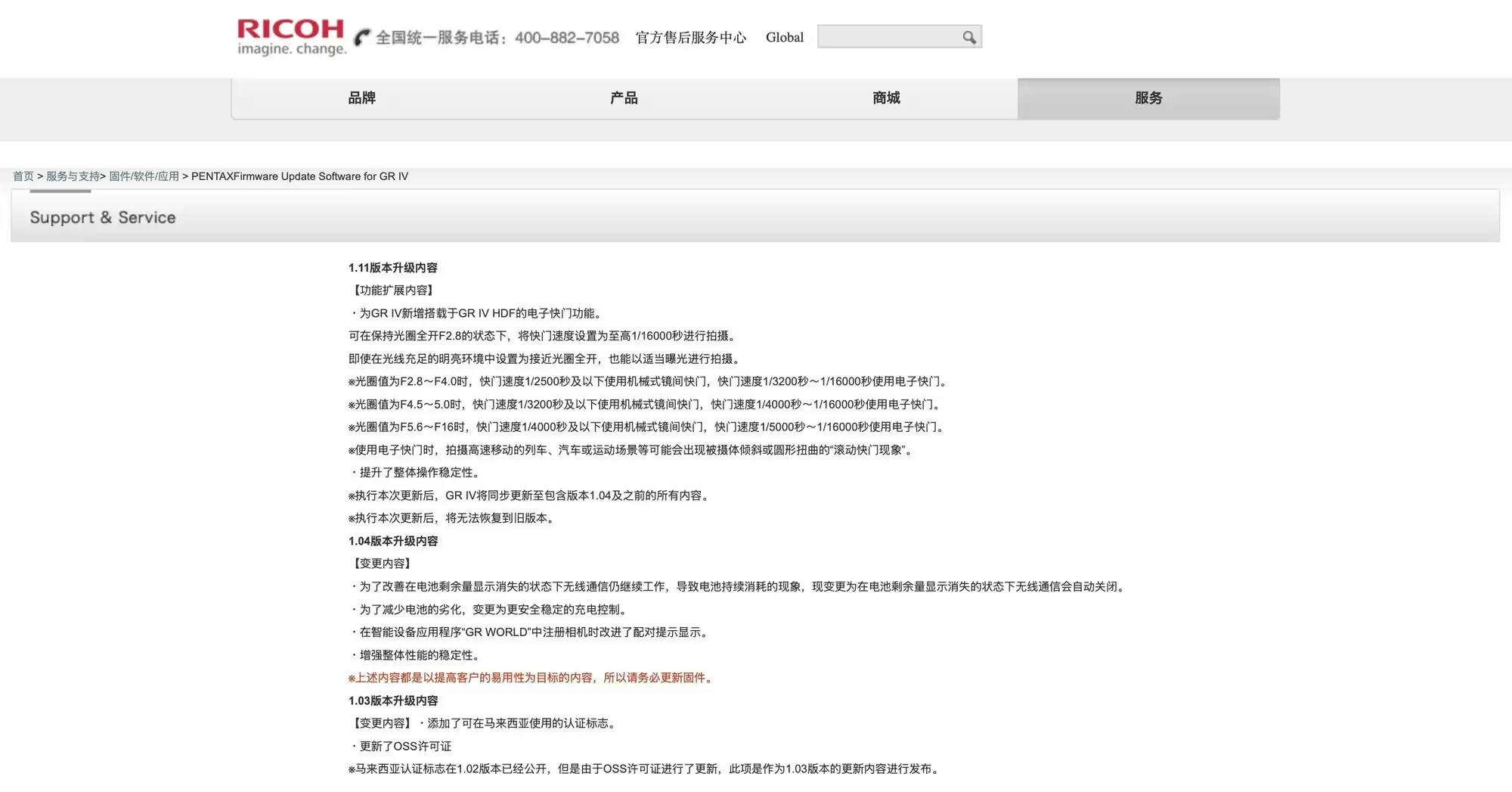
Task: Open the 产品 navigation menu
Action: [624, 98]
